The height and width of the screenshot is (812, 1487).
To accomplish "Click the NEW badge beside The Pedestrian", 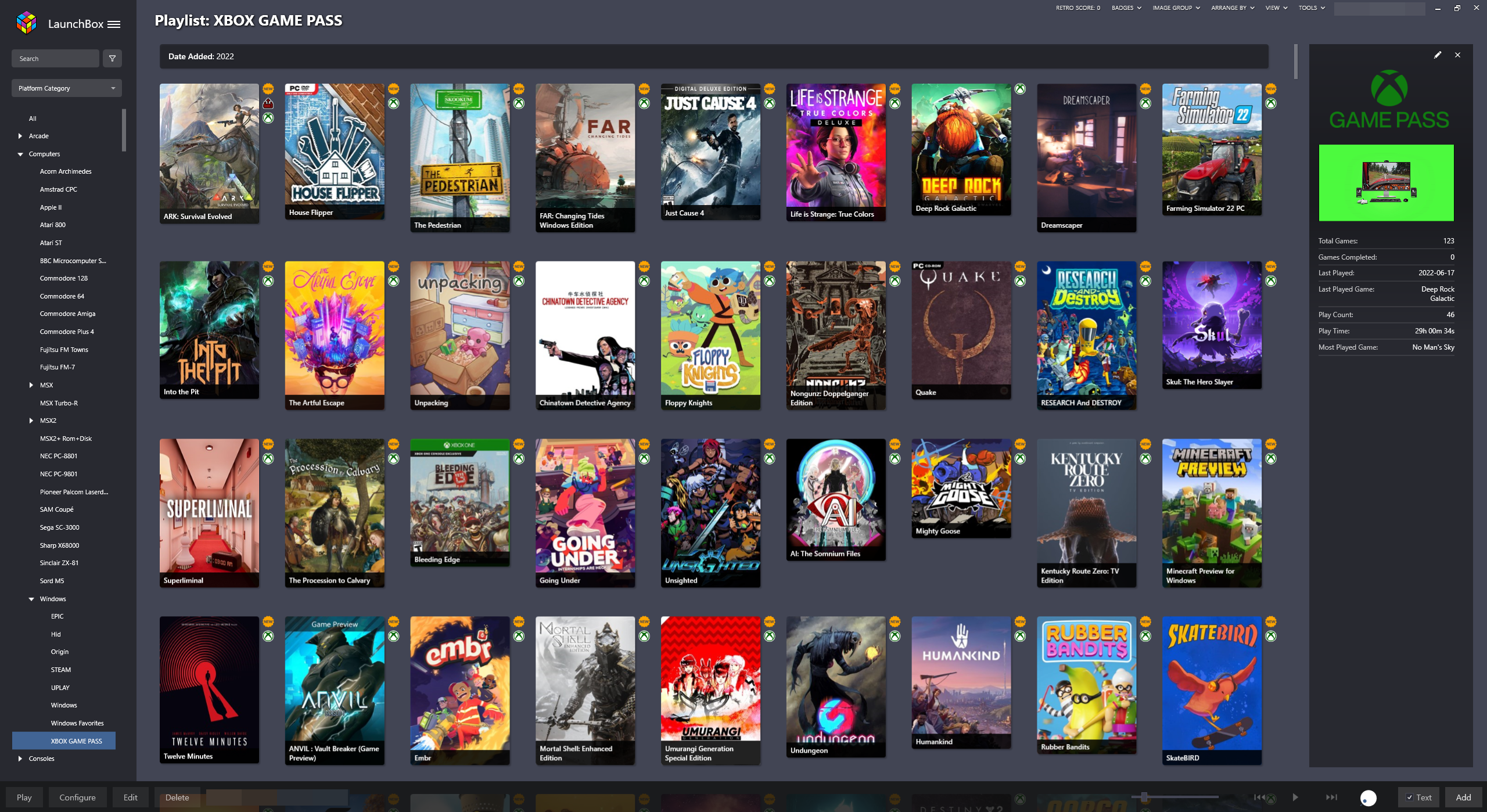I will coord(519,89).
